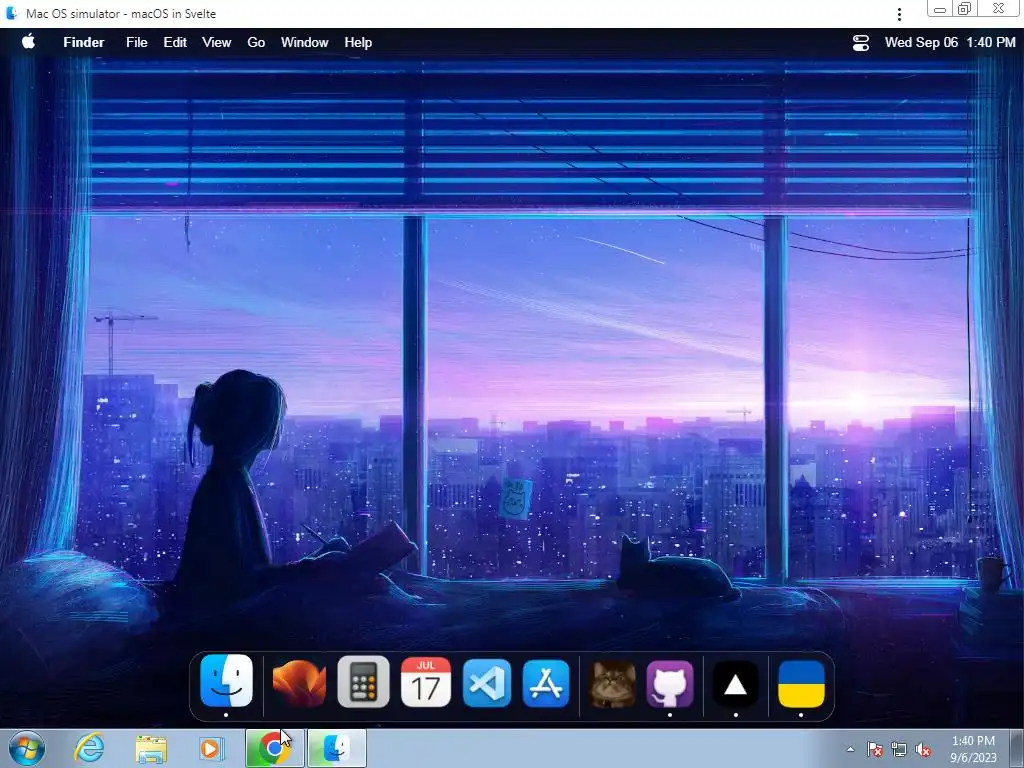Open the Control Center toggles icon
1024x768 pixels.
click(861, 42)
